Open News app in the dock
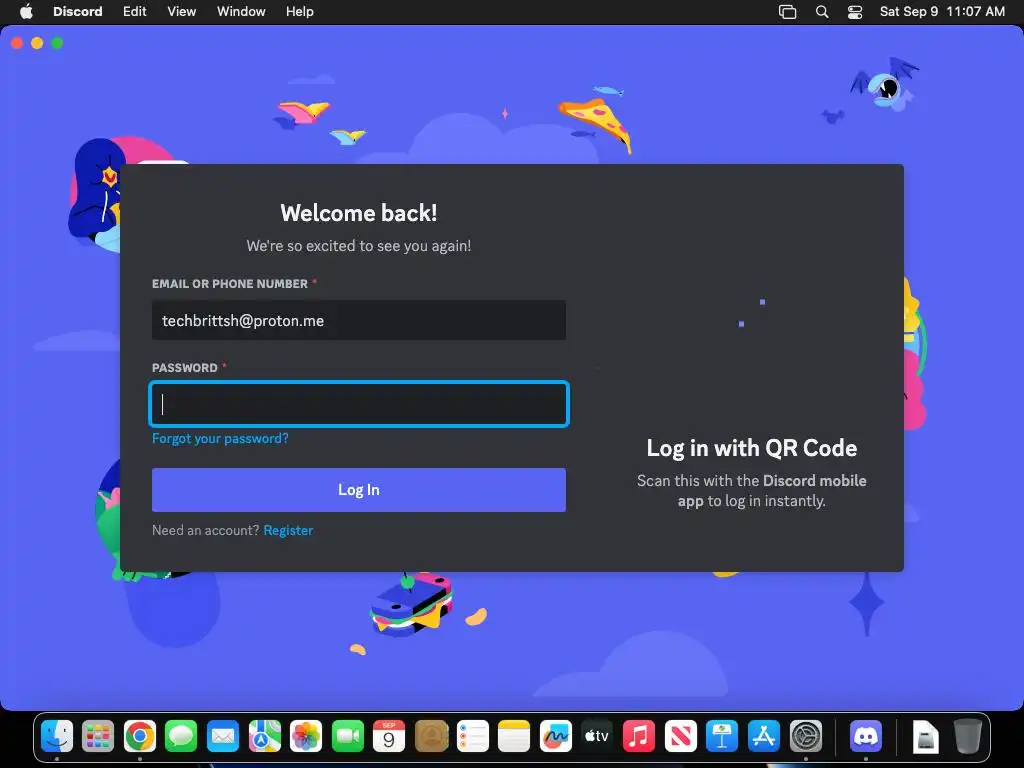This screenshot has width=1024, height=768. coord(680,736)
